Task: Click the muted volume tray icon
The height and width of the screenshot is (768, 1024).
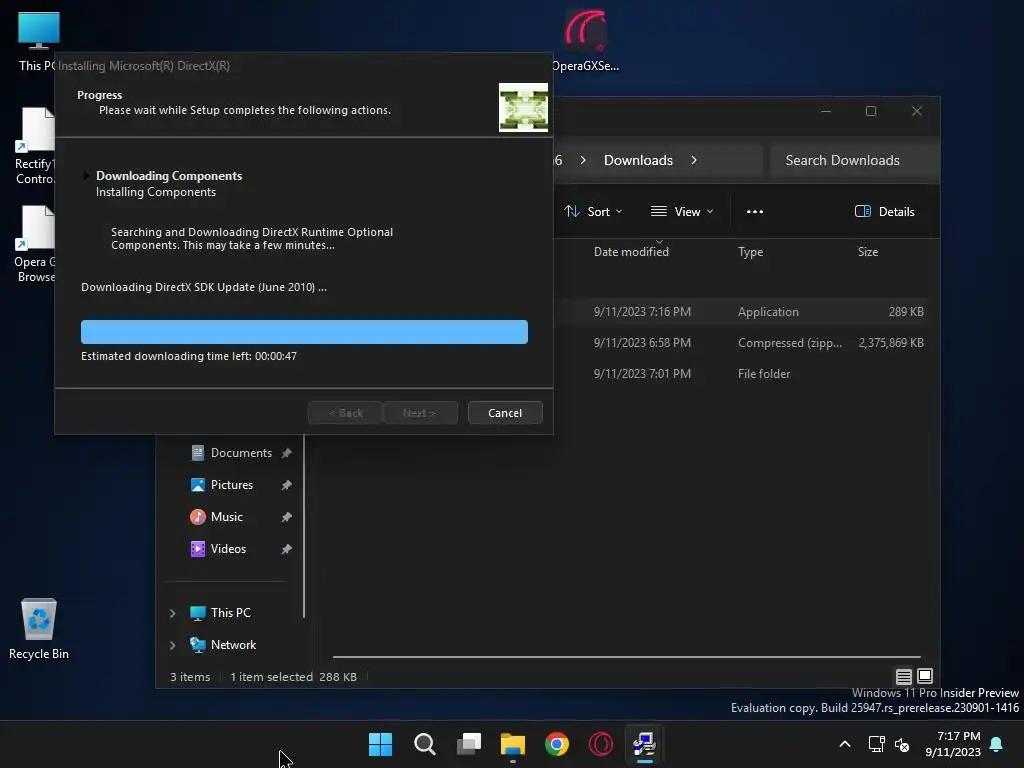Action: click(x=902, y=744)
